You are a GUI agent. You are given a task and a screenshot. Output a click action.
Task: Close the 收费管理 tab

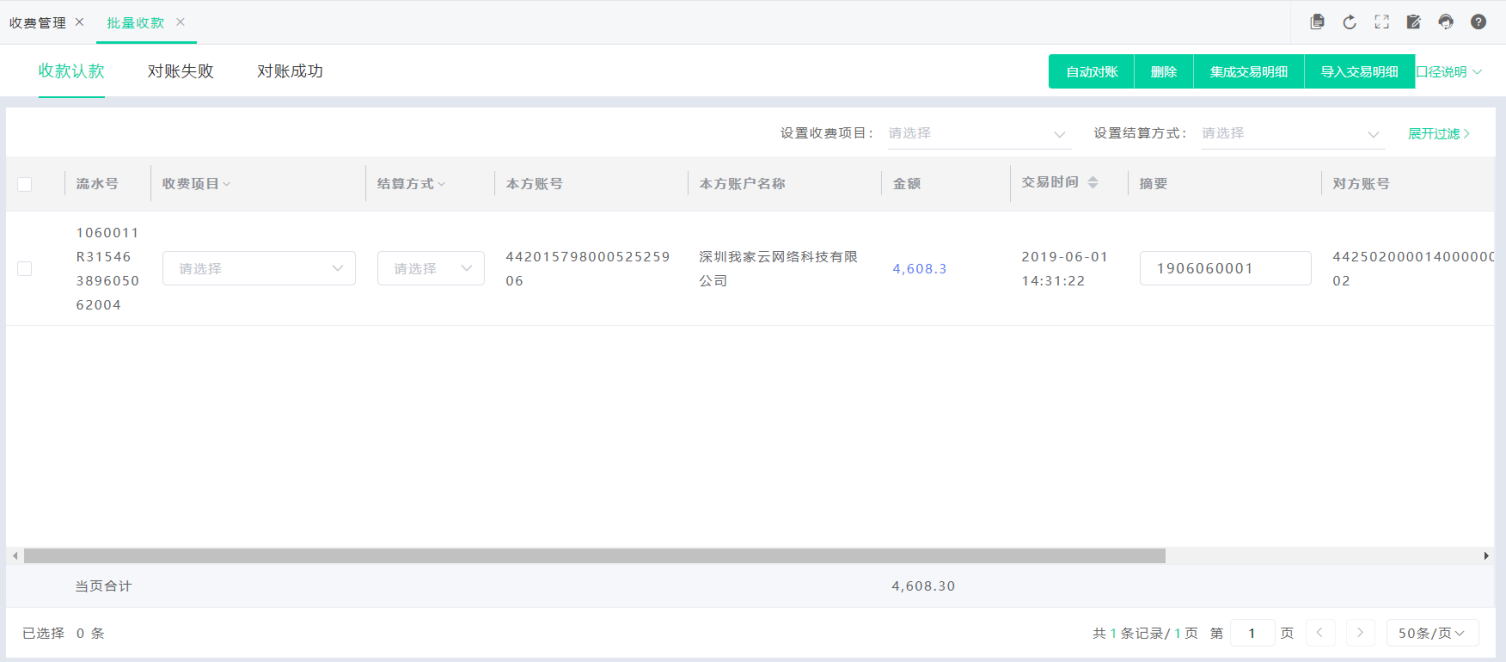click(x=80, y=22)
